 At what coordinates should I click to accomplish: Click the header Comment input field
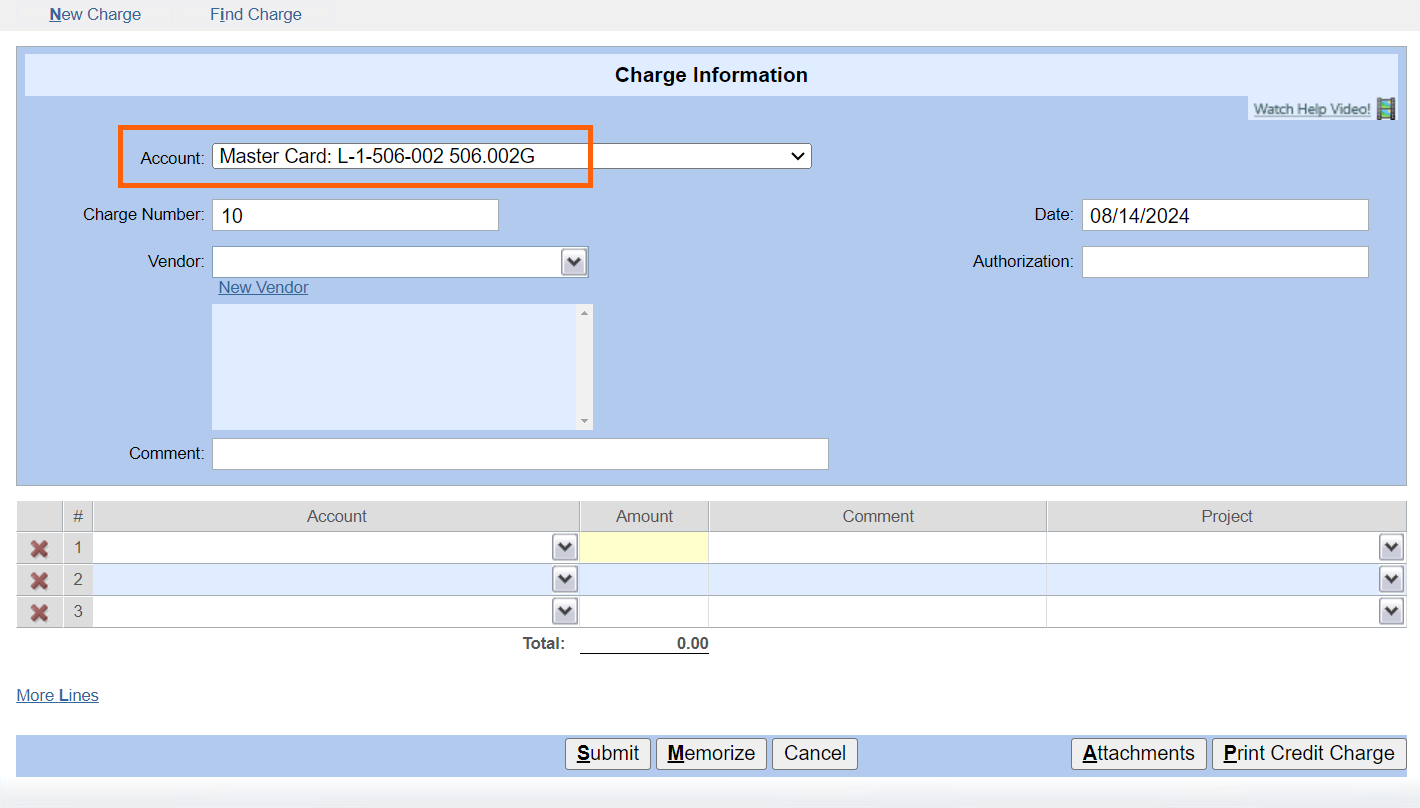pyautogui.click(x=520, y=454)
